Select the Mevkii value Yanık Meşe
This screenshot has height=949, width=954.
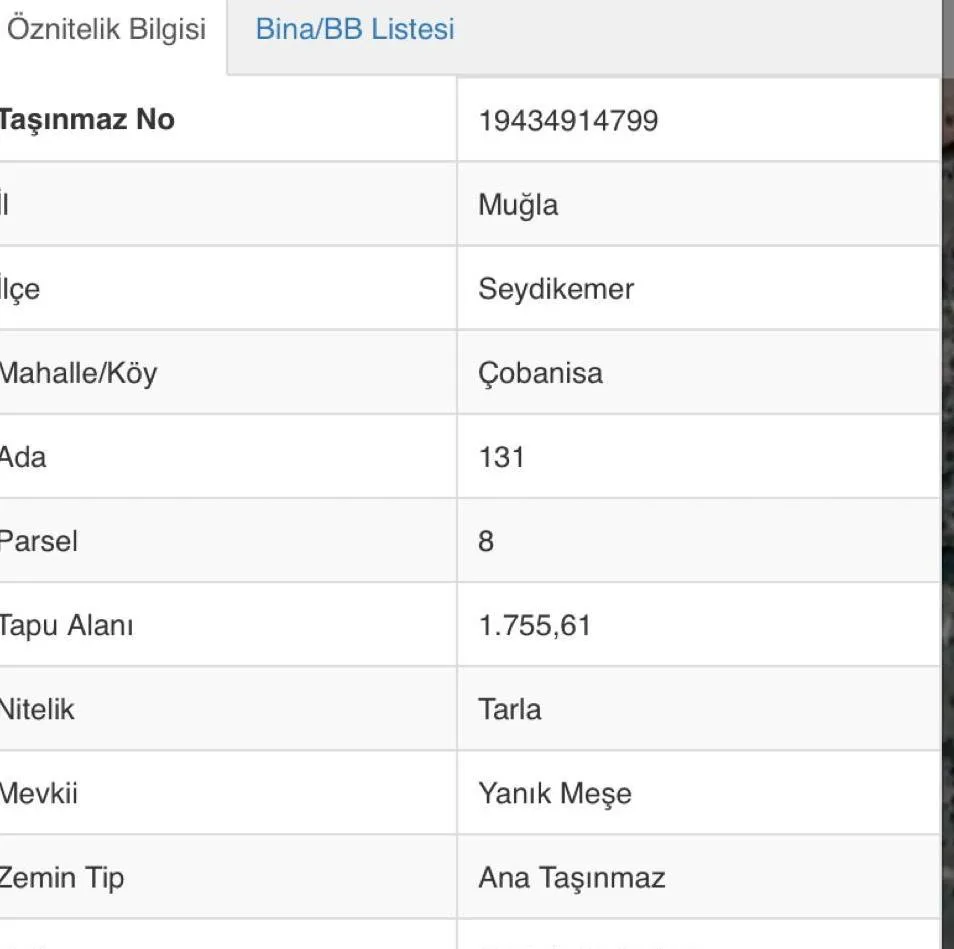click(555, 794)
